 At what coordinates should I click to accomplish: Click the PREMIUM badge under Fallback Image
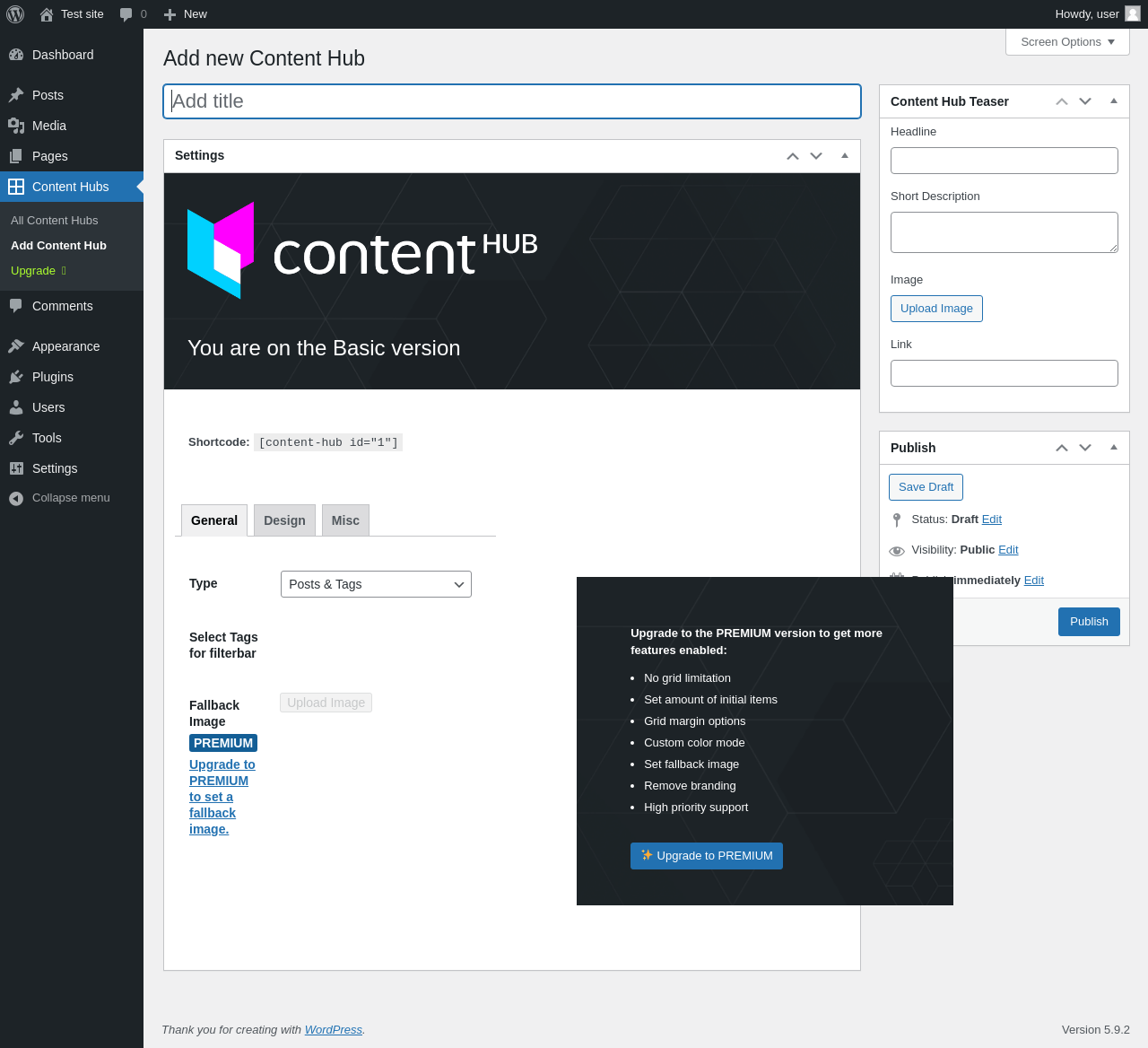[223, 743]
